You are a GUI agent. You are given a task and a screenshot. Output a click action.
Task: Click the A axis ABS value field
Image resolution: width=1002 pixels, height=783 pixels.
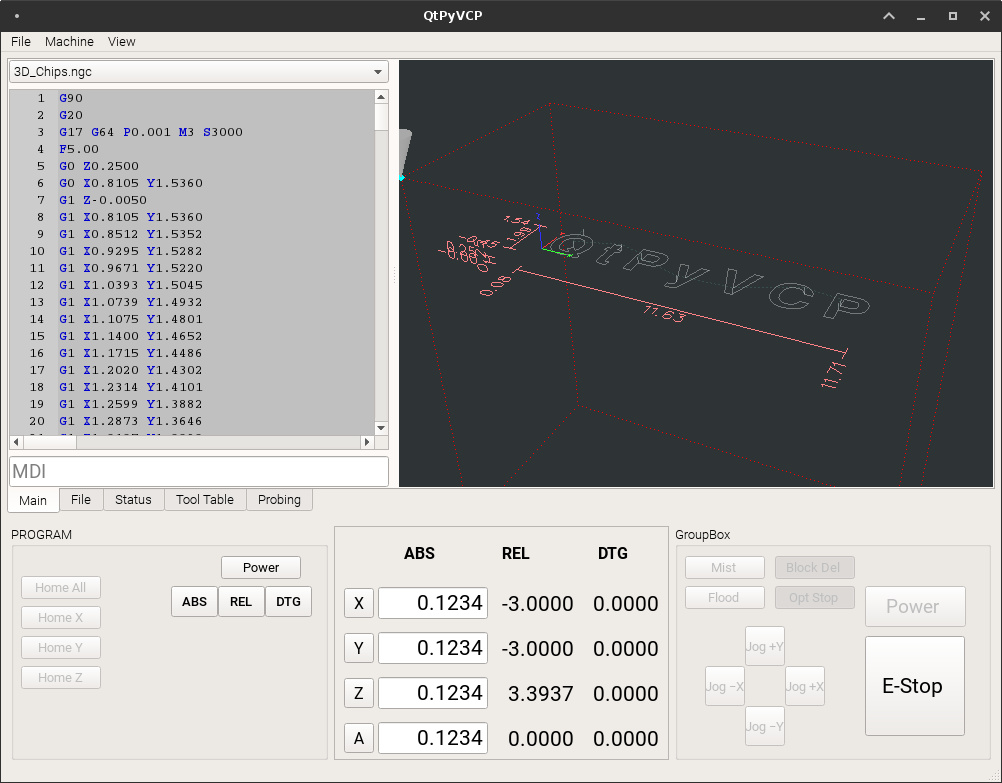433,738
